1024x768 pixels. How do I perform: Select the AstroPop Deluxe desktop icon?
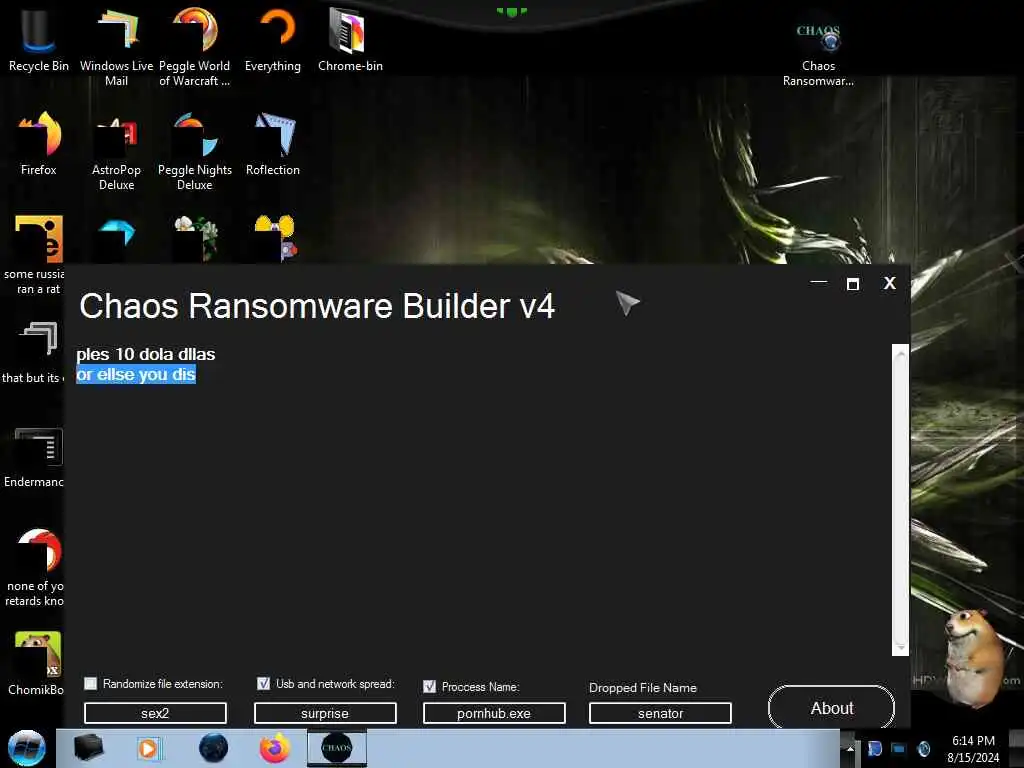[116, 152]
